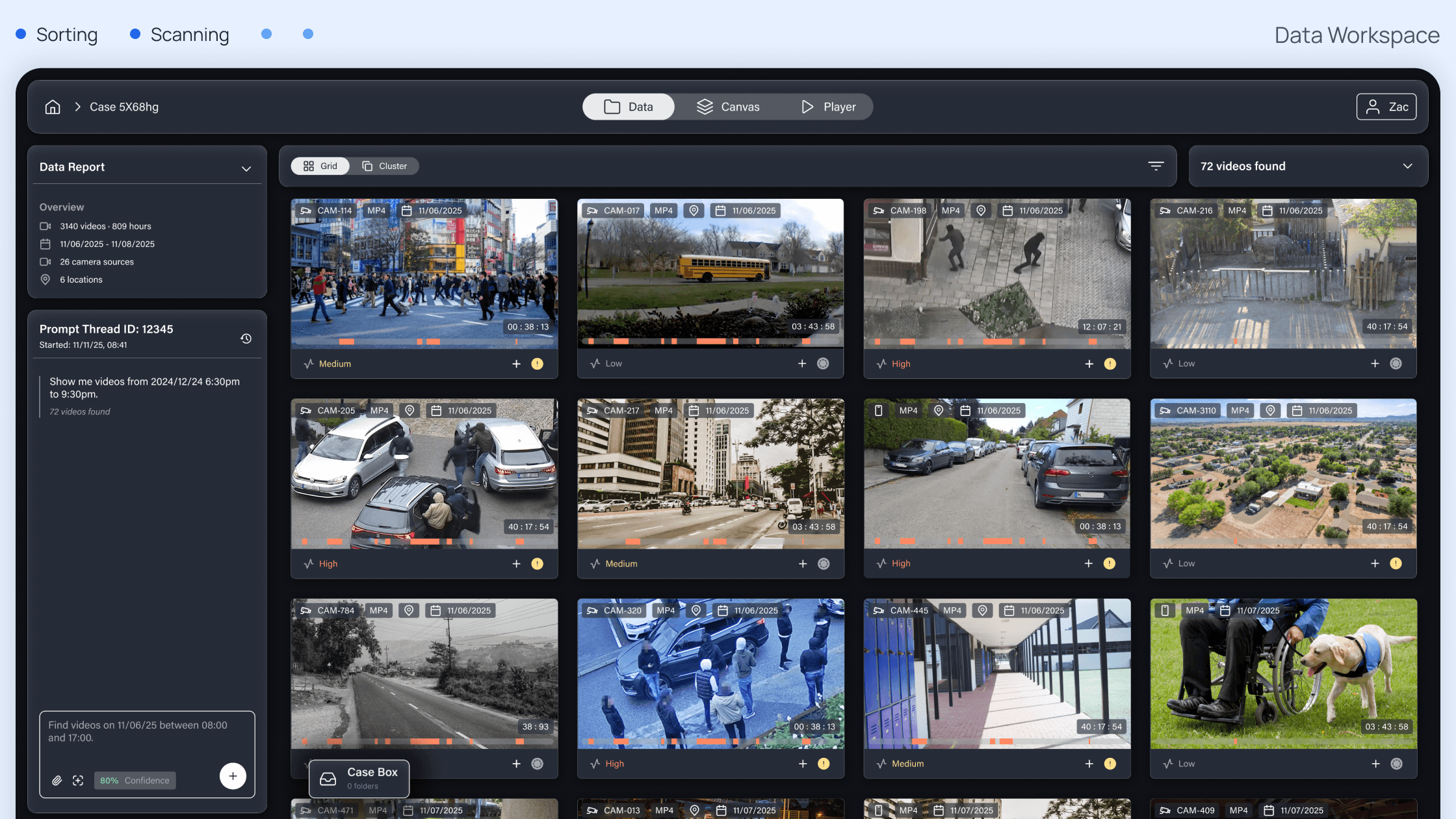This screenshot has height=819, width=1456.
Task: Switch to the Canvas tab
Action: tap(728, 107)
